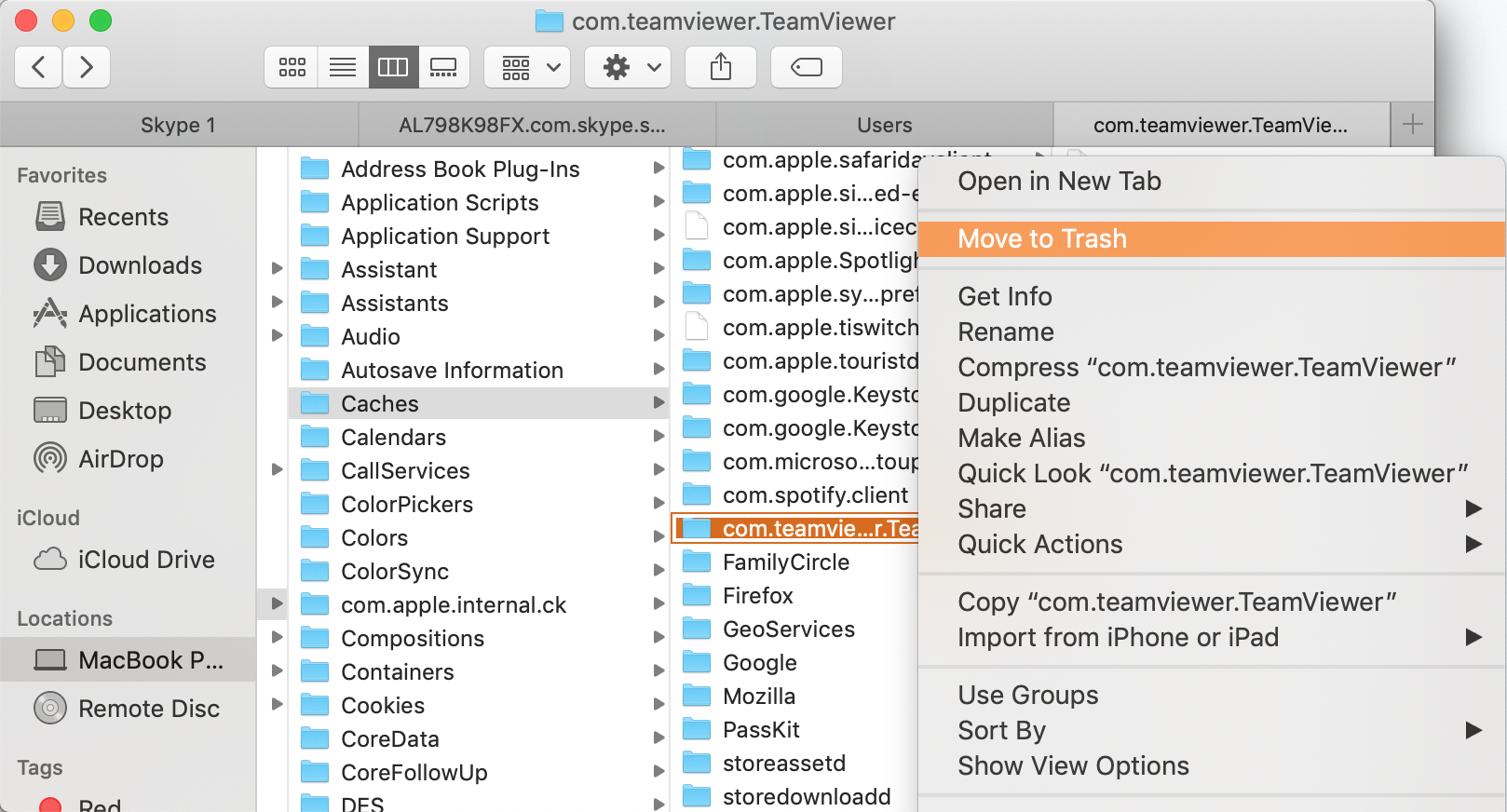Select the ColorSync folder
Screen dimensions: 1507x812
[x=479, y=572]
